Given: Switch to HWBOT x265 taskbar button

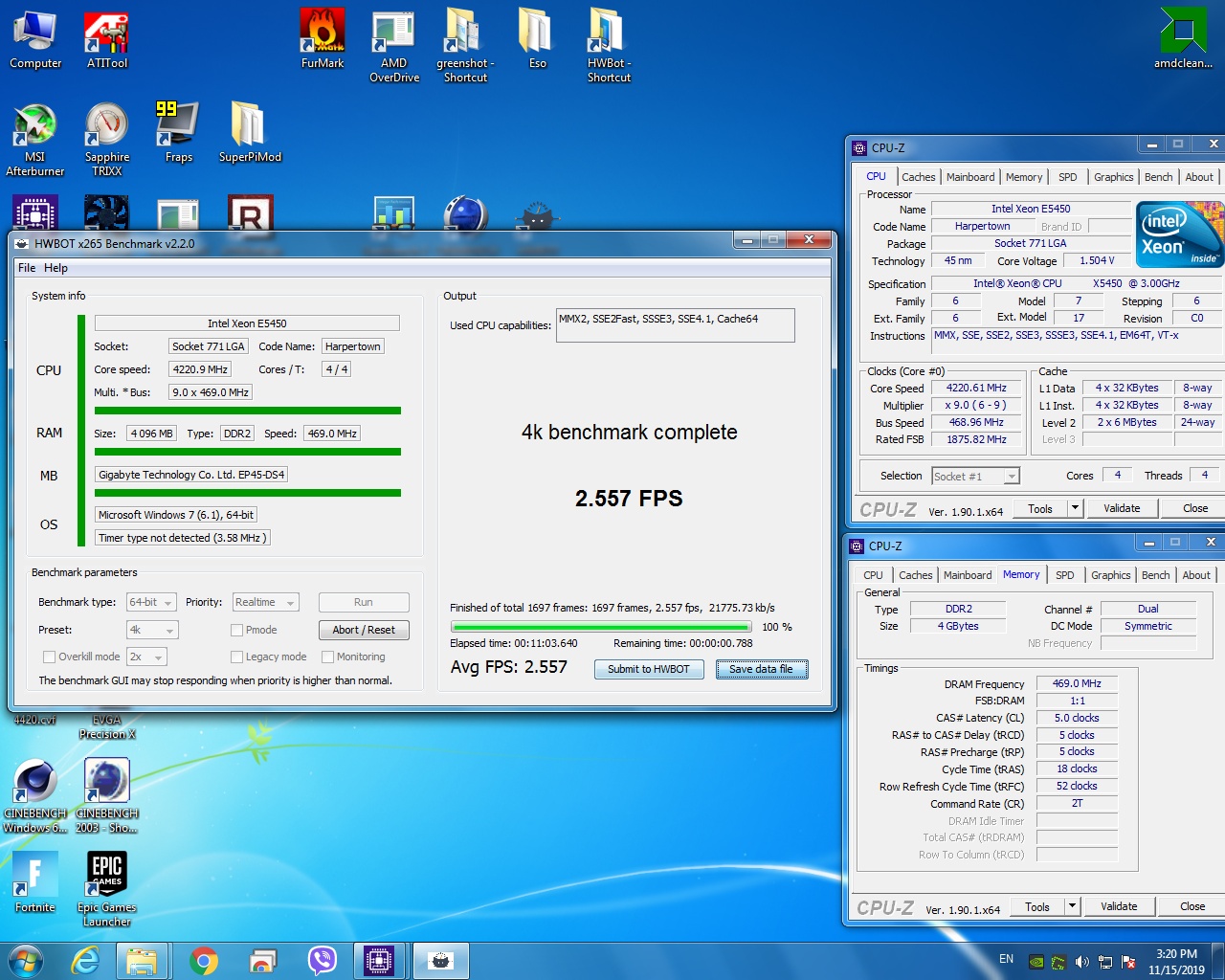Looking at the screenshot, I should [440, 961].
